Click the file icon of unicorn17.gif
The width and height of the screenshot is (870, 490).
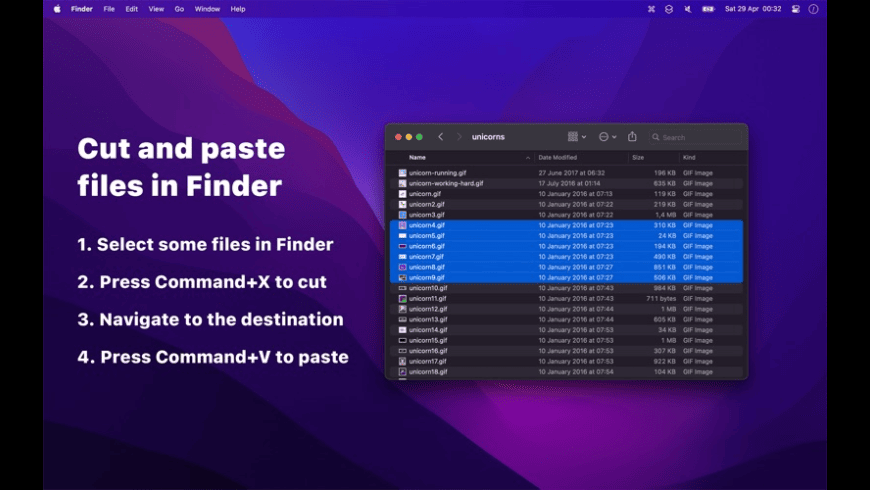402,361
